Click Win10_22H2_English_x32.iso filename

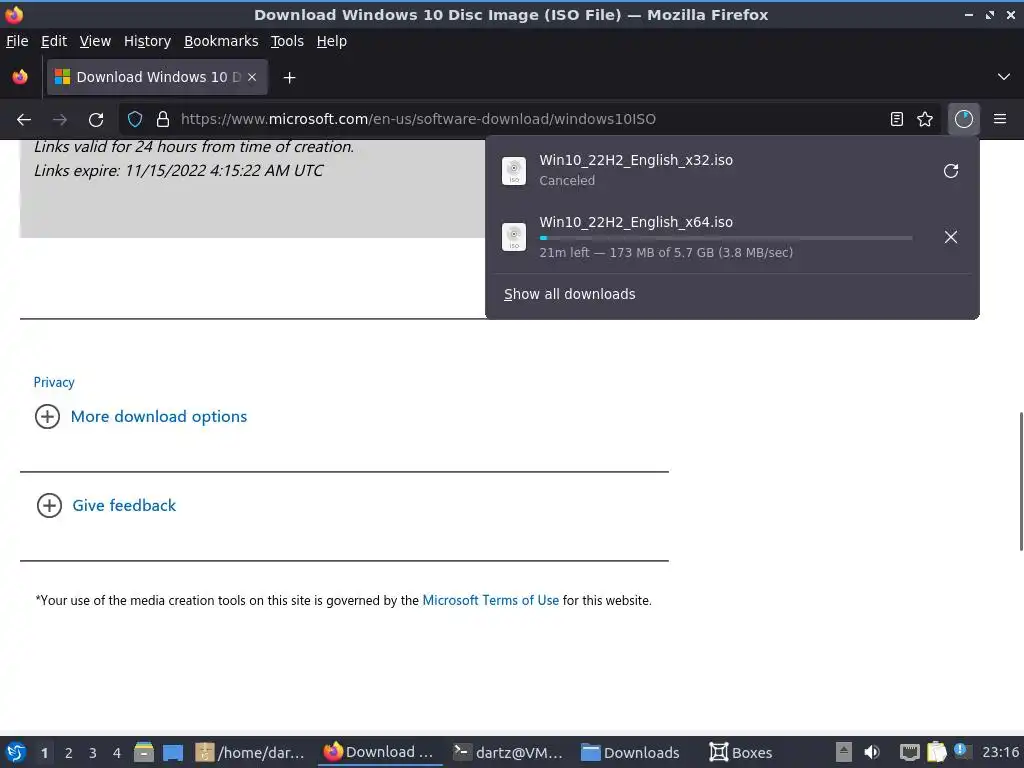(x=636, y=160)
